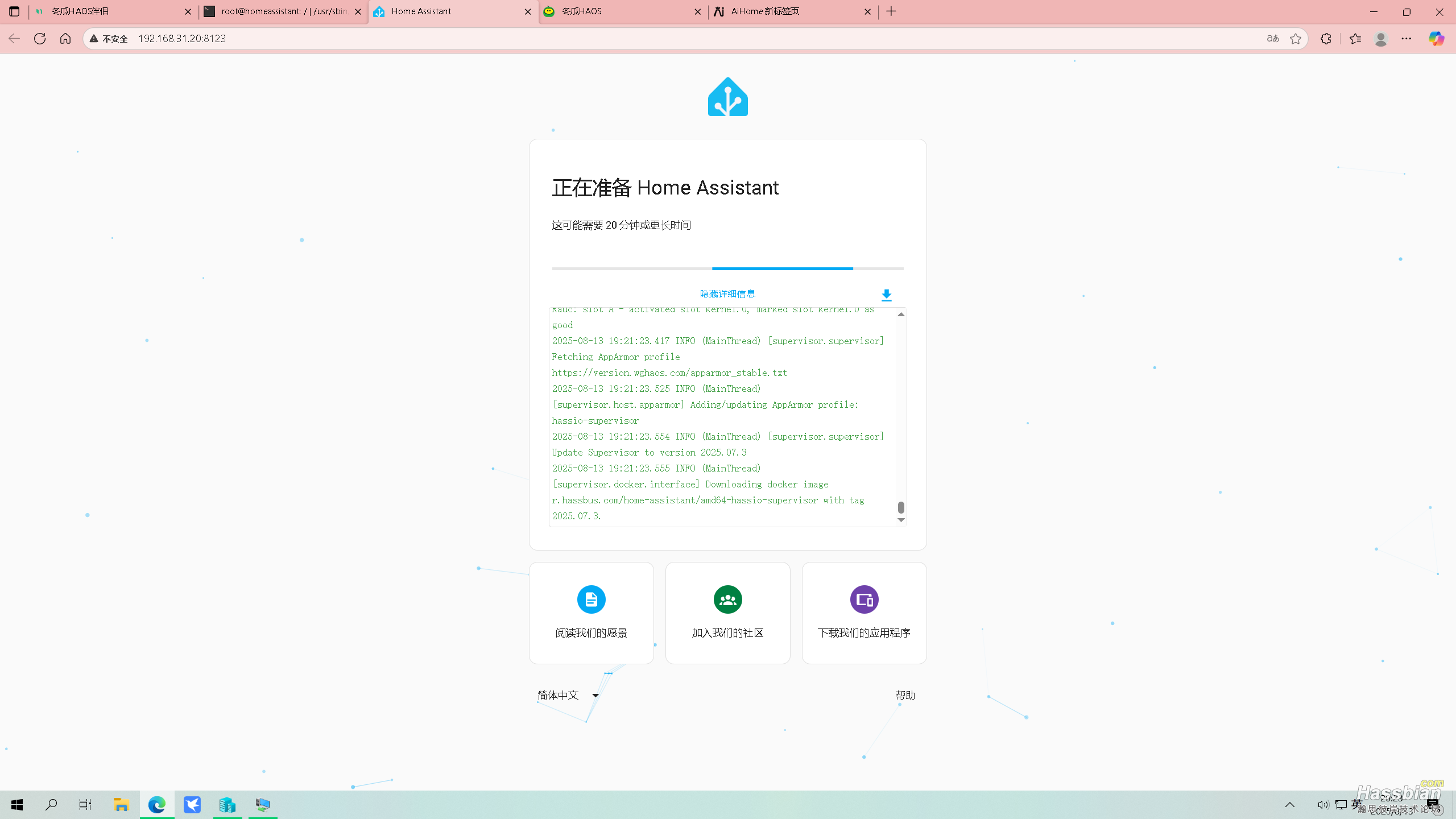The height and width of the screenshot is (819, 1456).
Task: Go back to previous page
Action: point(14,39)
